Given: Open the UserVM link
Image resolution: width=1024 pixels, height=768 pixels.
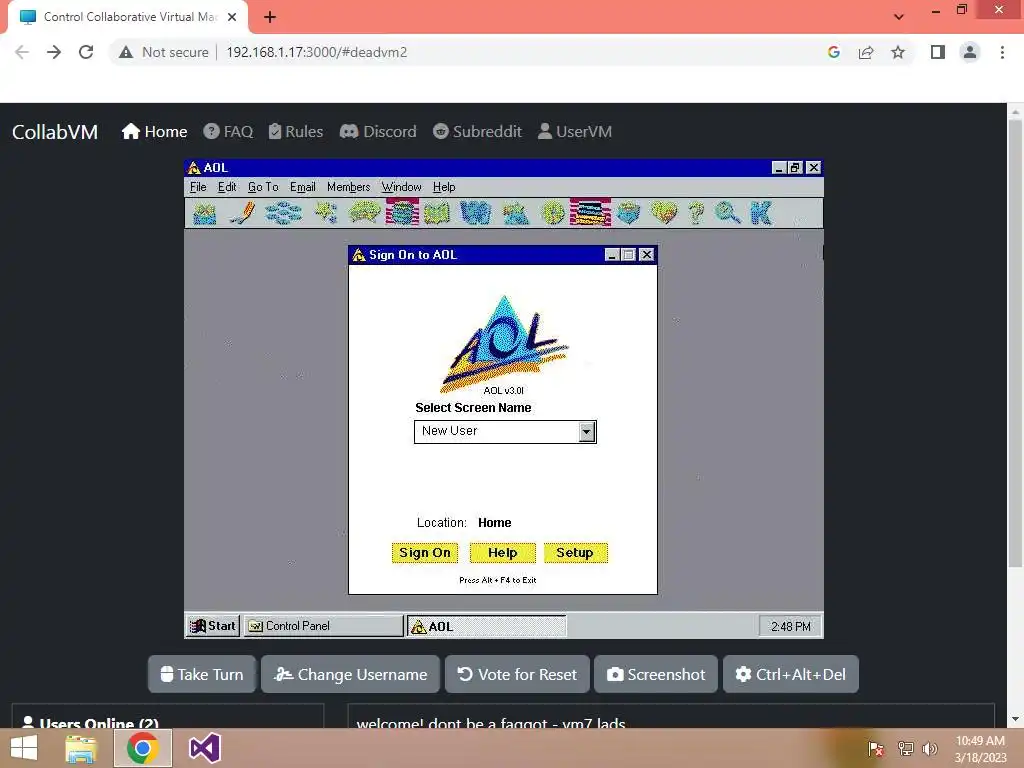Looking at the screenshot, I should pos(575,132).
